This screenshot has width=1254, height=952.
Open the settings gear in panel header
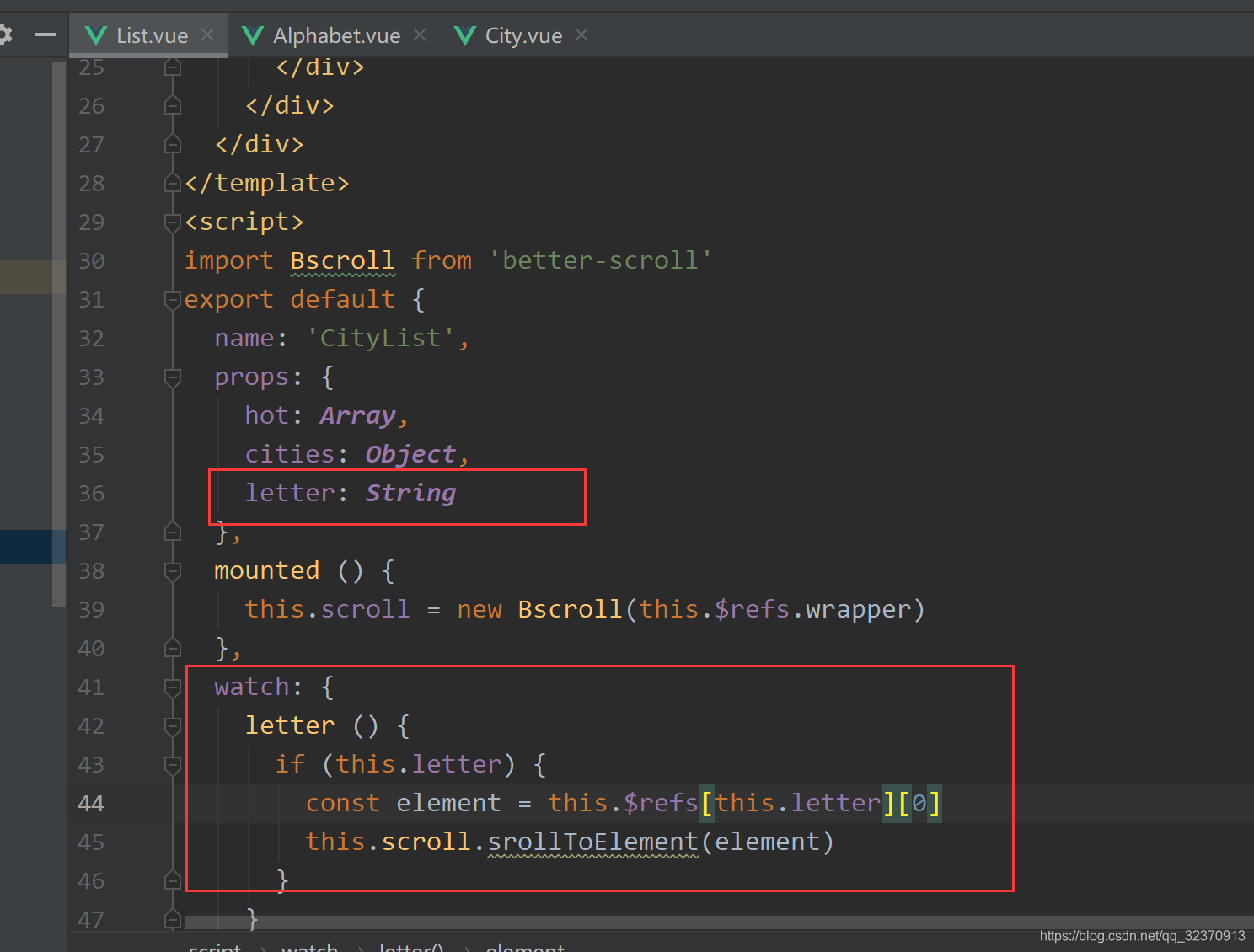(x=5, y=35)
